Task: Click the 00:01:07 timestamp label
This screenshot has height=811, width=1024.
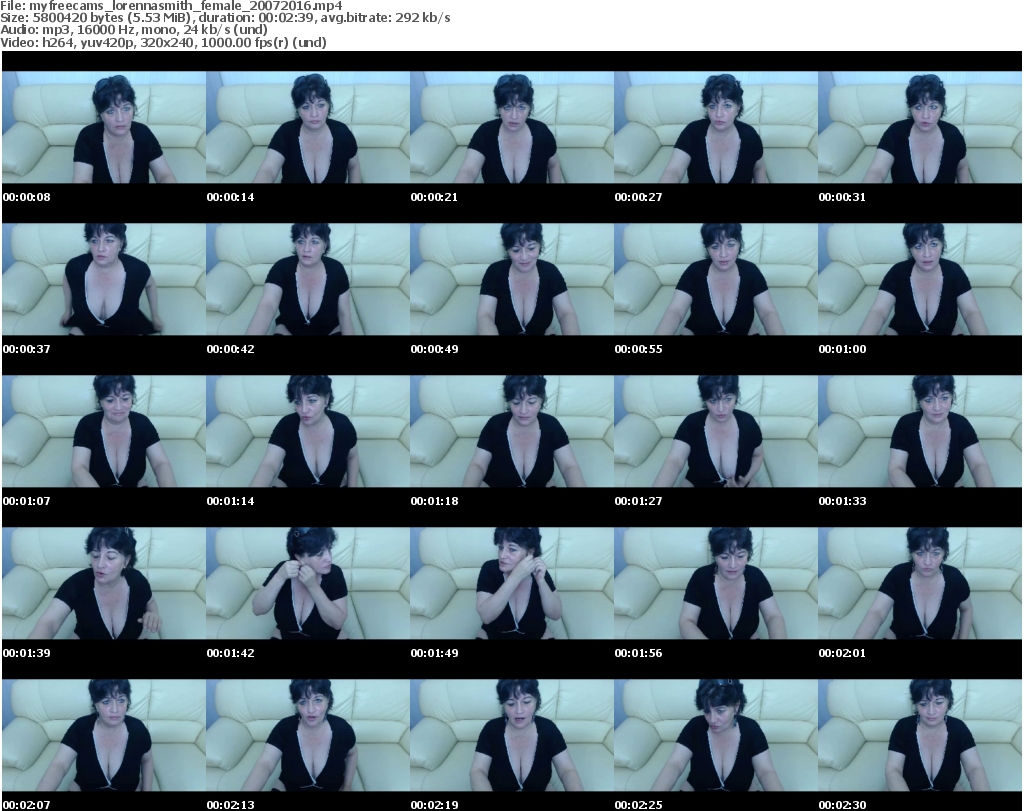Action: pyautogui.click(x=27, y=501)
